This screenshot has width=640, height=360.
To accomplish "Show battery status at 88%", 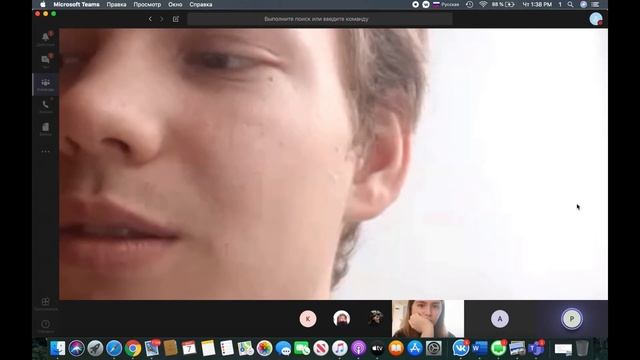I will click(503, 4).
